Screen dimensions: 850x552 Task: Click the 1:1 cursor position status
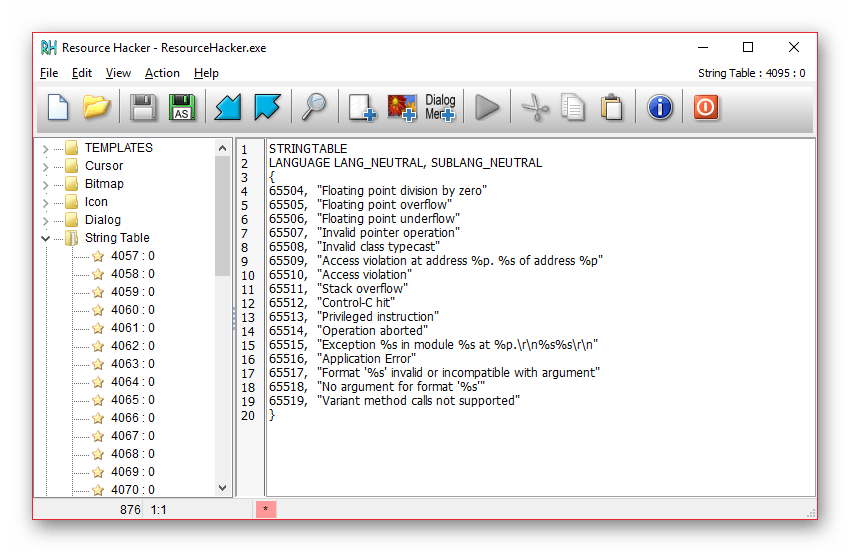pos(158,510)
